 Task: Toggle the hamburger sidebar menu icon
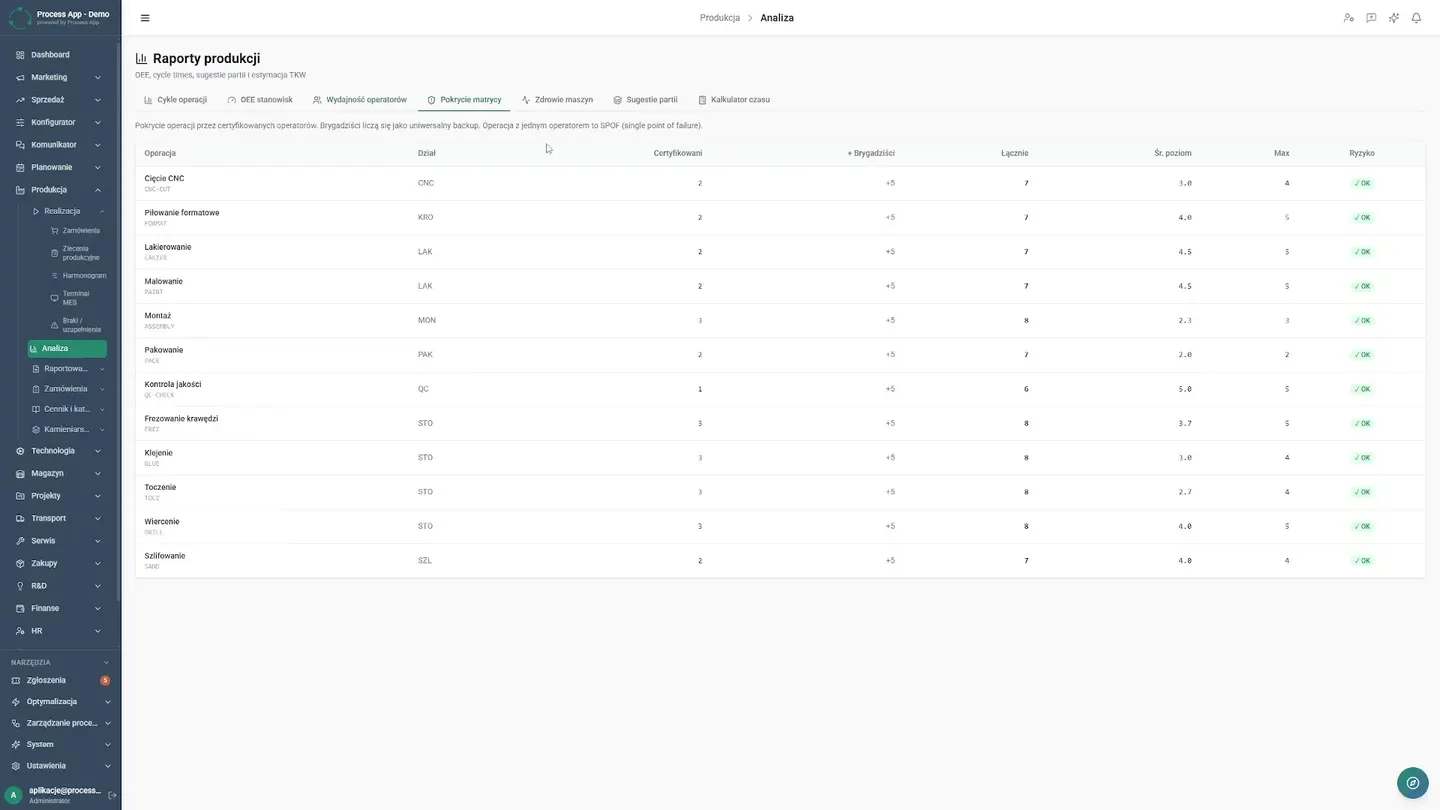pyautogui.click(x=145, y=18)
